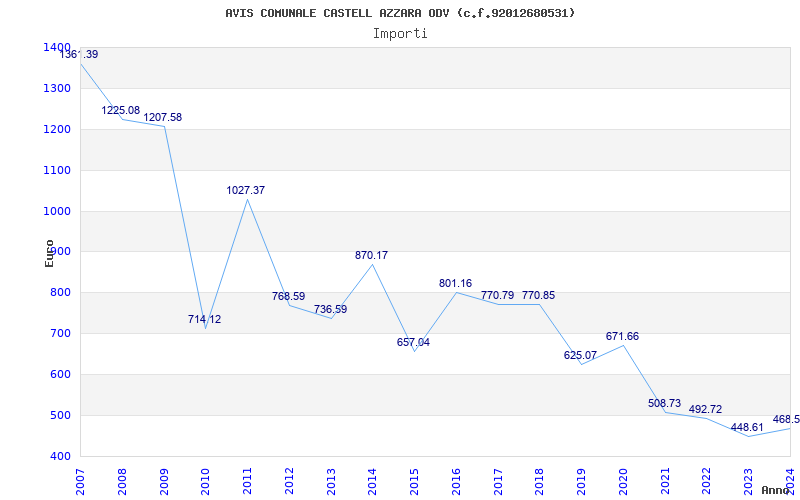
Task: Click the 2007 x-axis year label
Action: click(x=80, y=482)
